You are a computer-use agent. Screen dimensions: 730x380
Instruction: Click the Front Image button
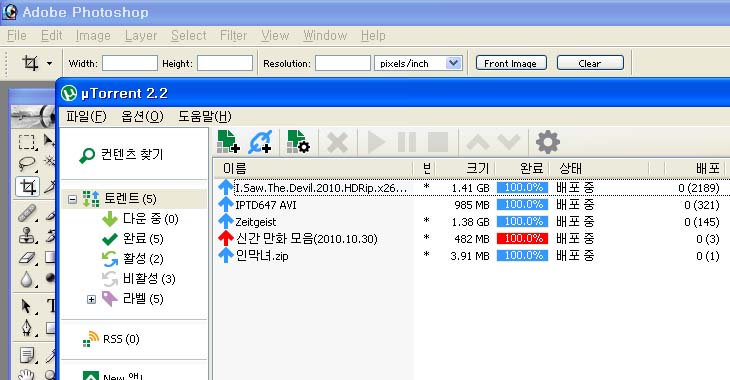click(511, 63)
